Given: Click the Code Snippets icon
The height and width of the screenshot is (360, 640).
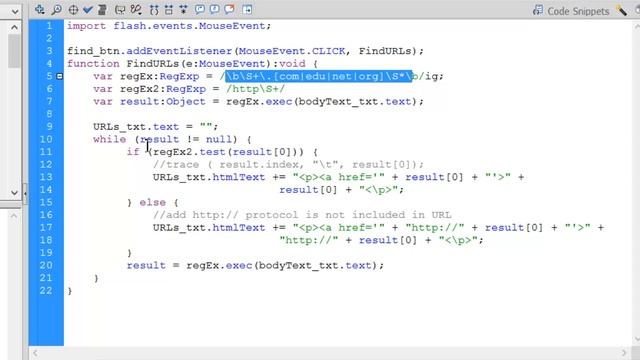Looking at the screenshot, I should pos(538,10).
